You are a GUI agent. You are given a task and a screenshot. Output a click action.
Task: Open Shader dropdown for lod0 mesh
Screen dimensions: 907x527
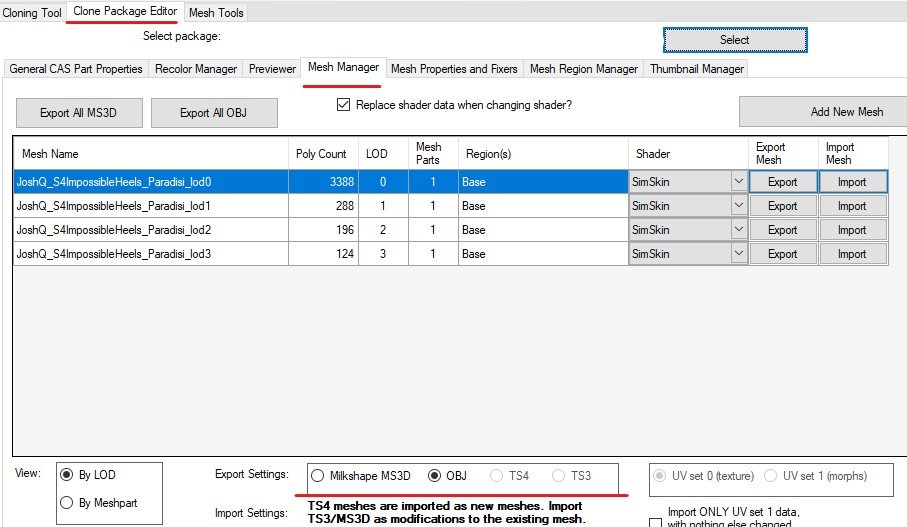pos(739,182)
